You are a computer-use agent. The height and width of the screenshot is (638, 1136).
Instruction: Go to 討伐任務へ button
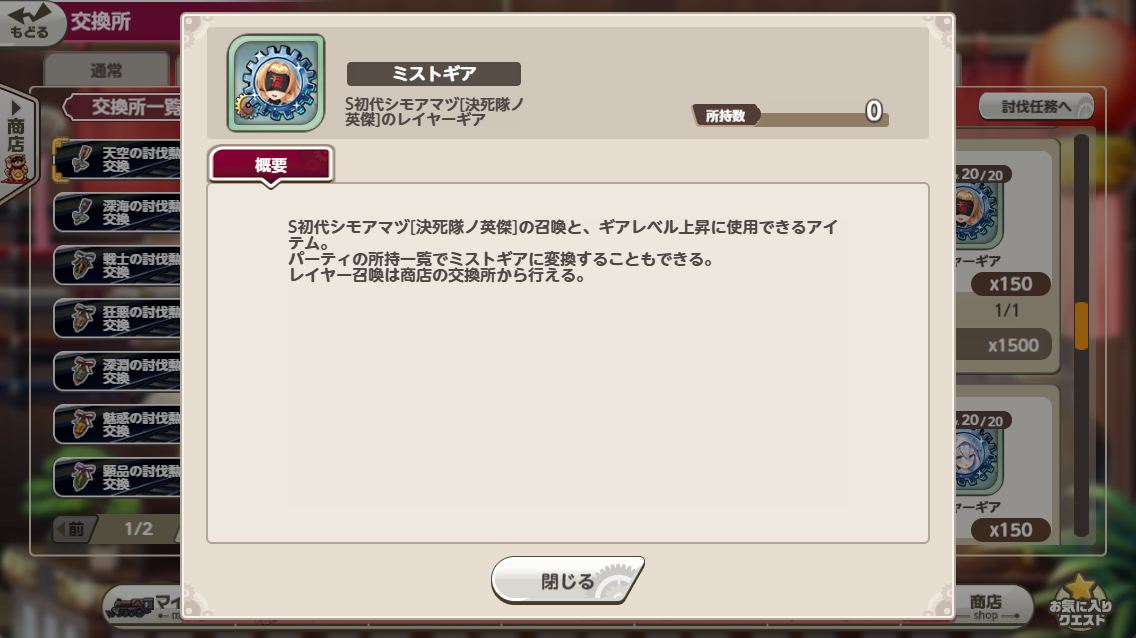[1036, 106]
